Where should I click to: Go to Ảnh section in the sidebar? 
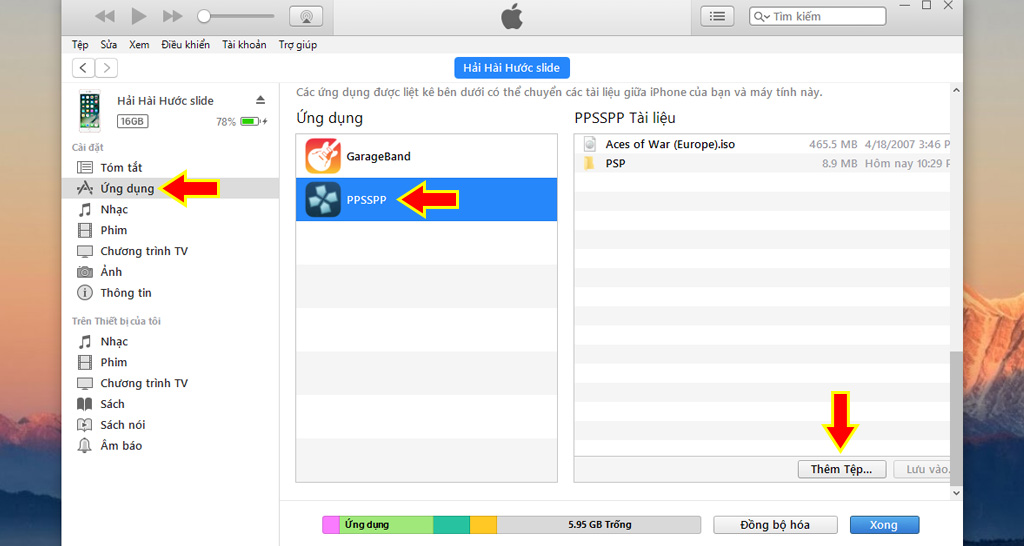coord(111,272)
